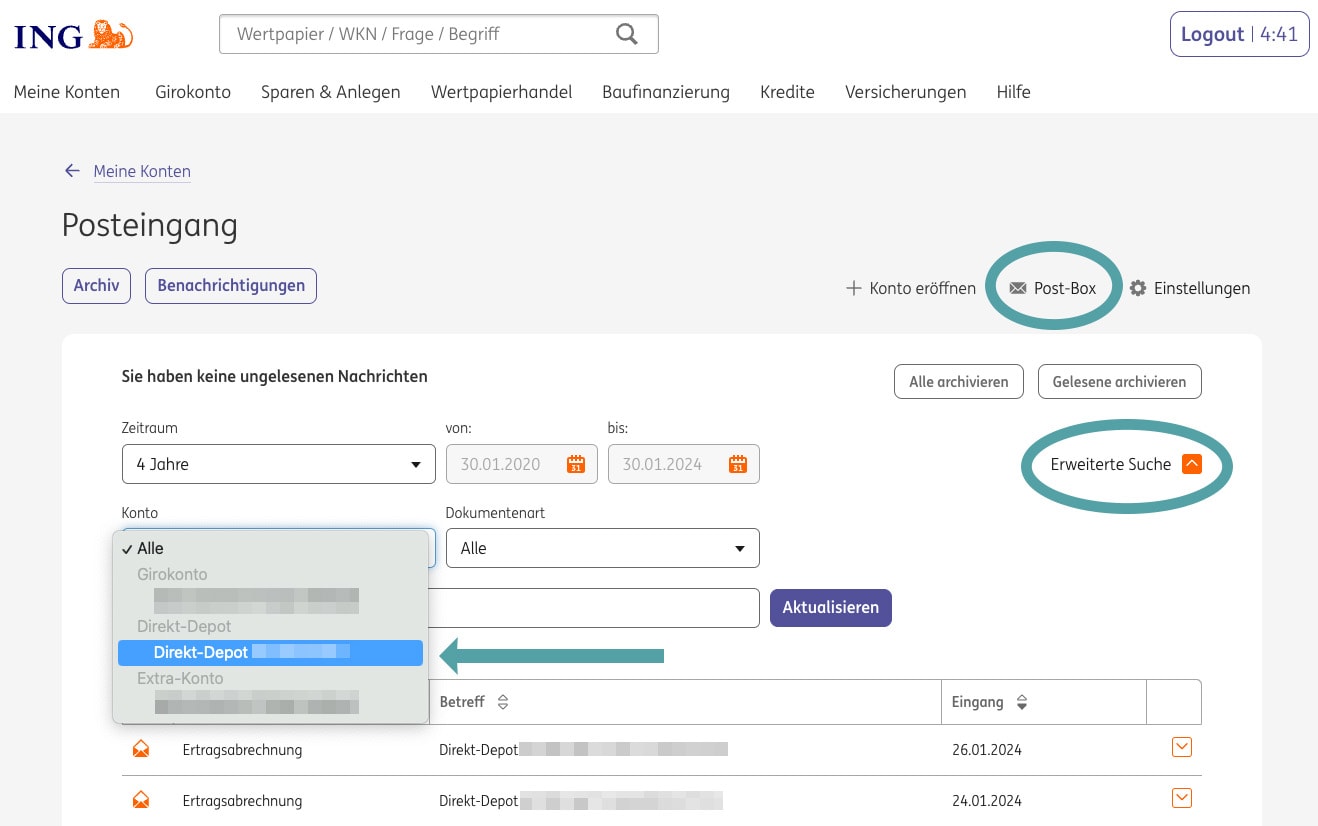Screen dimensions: 1318x826
Task: Select the account under Extra-Konto in the list
Action: pyautogui.click(x=256, y=703)
